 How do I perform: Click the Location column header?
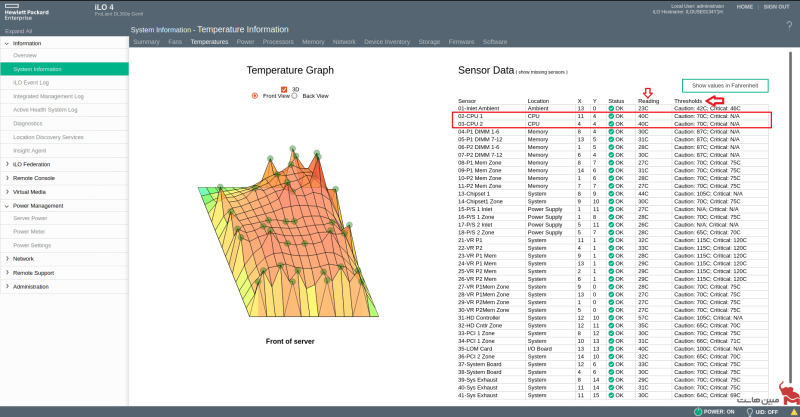[x=538, y=101]
